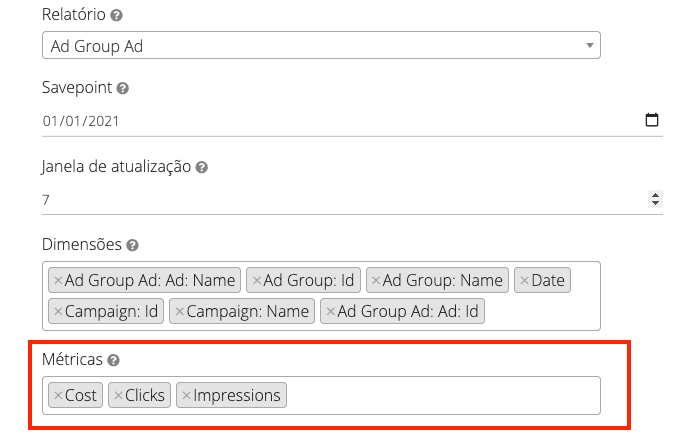Click the Janela de atualização value field
Screen dimensions: 700x437
(x=300, y=200)
